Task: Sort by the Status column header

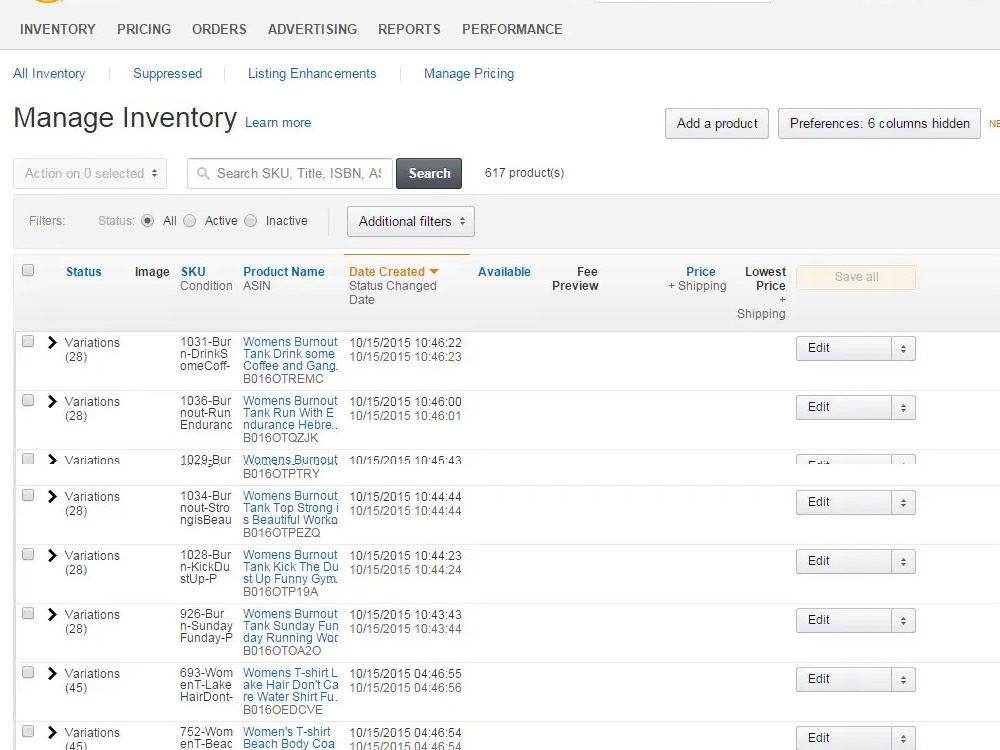Action: point(84,272)
